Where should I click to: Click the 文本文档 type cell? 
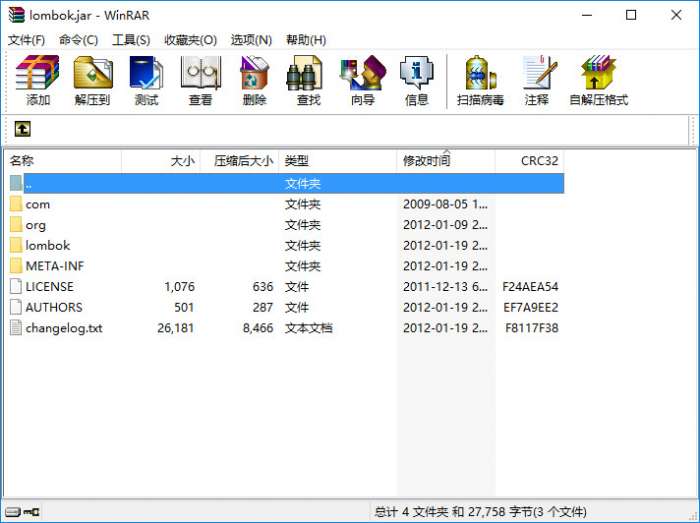[x=308, y=328]
